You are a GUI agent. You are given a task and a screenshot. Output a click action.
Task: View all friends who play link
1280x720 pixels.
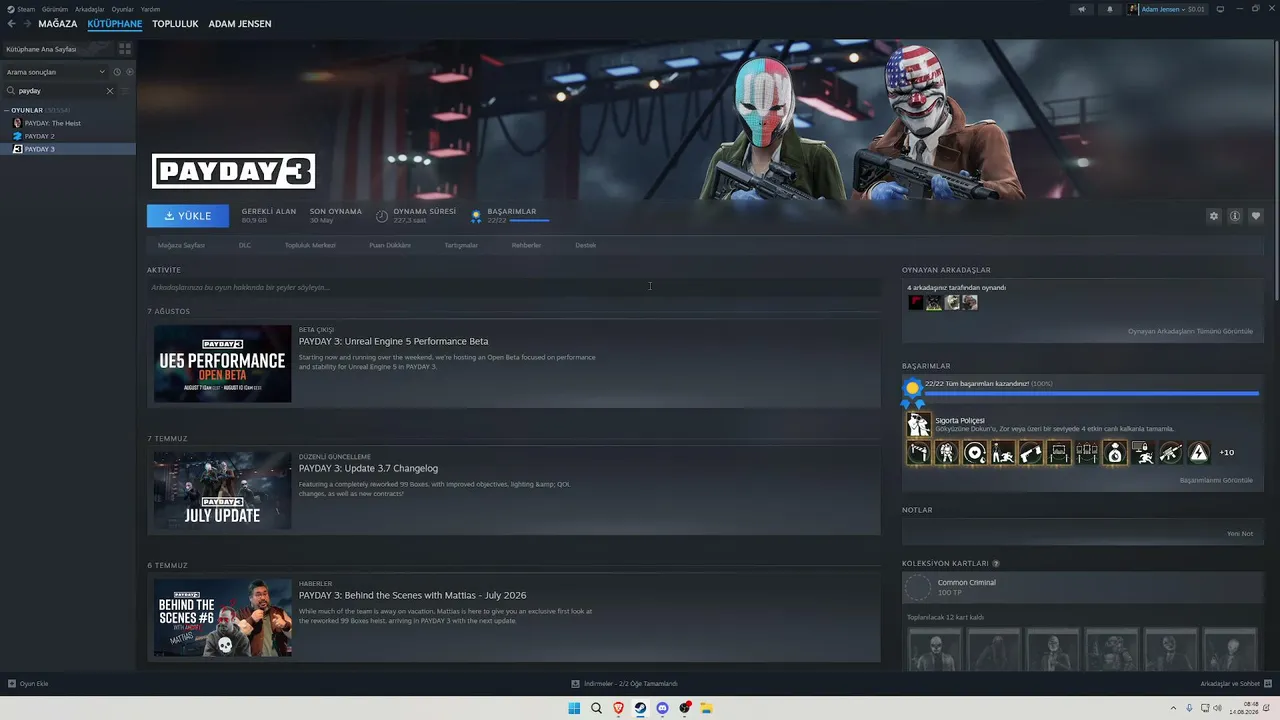[x=1190, y=331]
